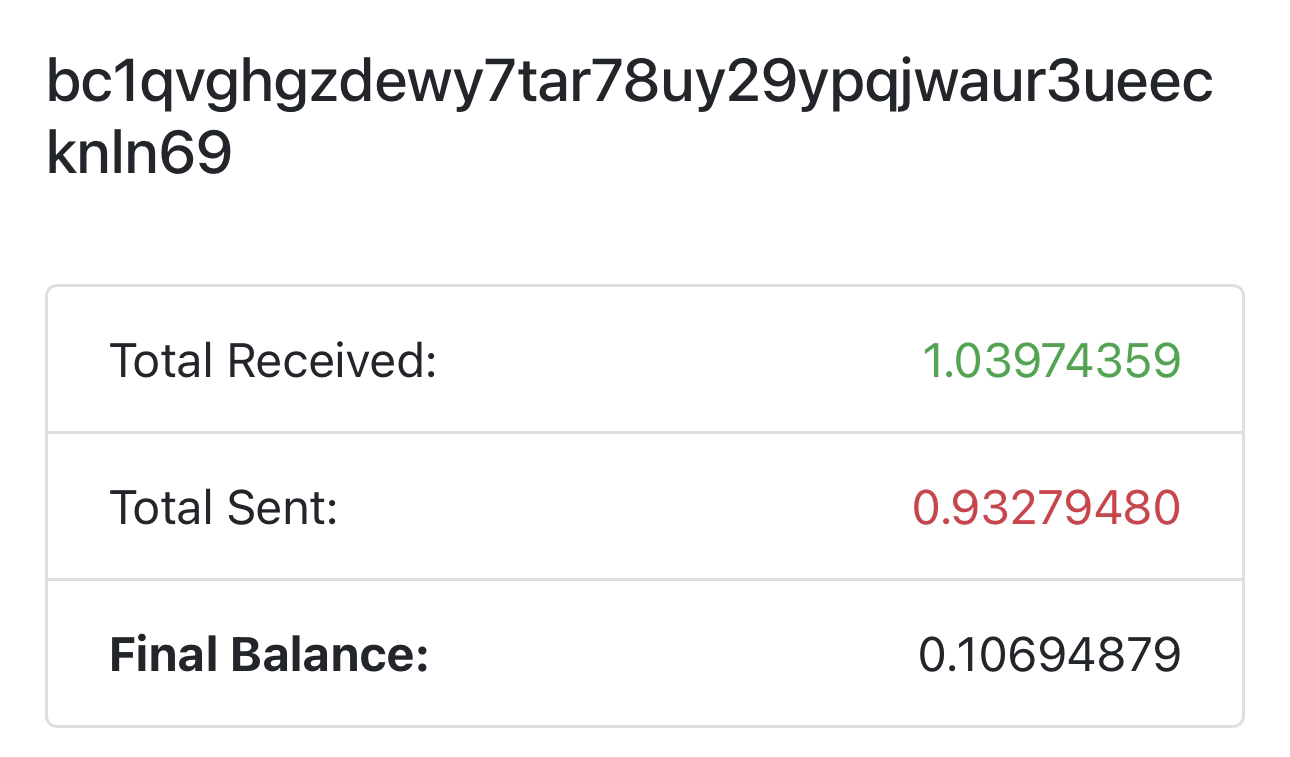Click "Total" in the Total Sent label
Screen dimensions: 1290x757
click(x=162, y=507)
